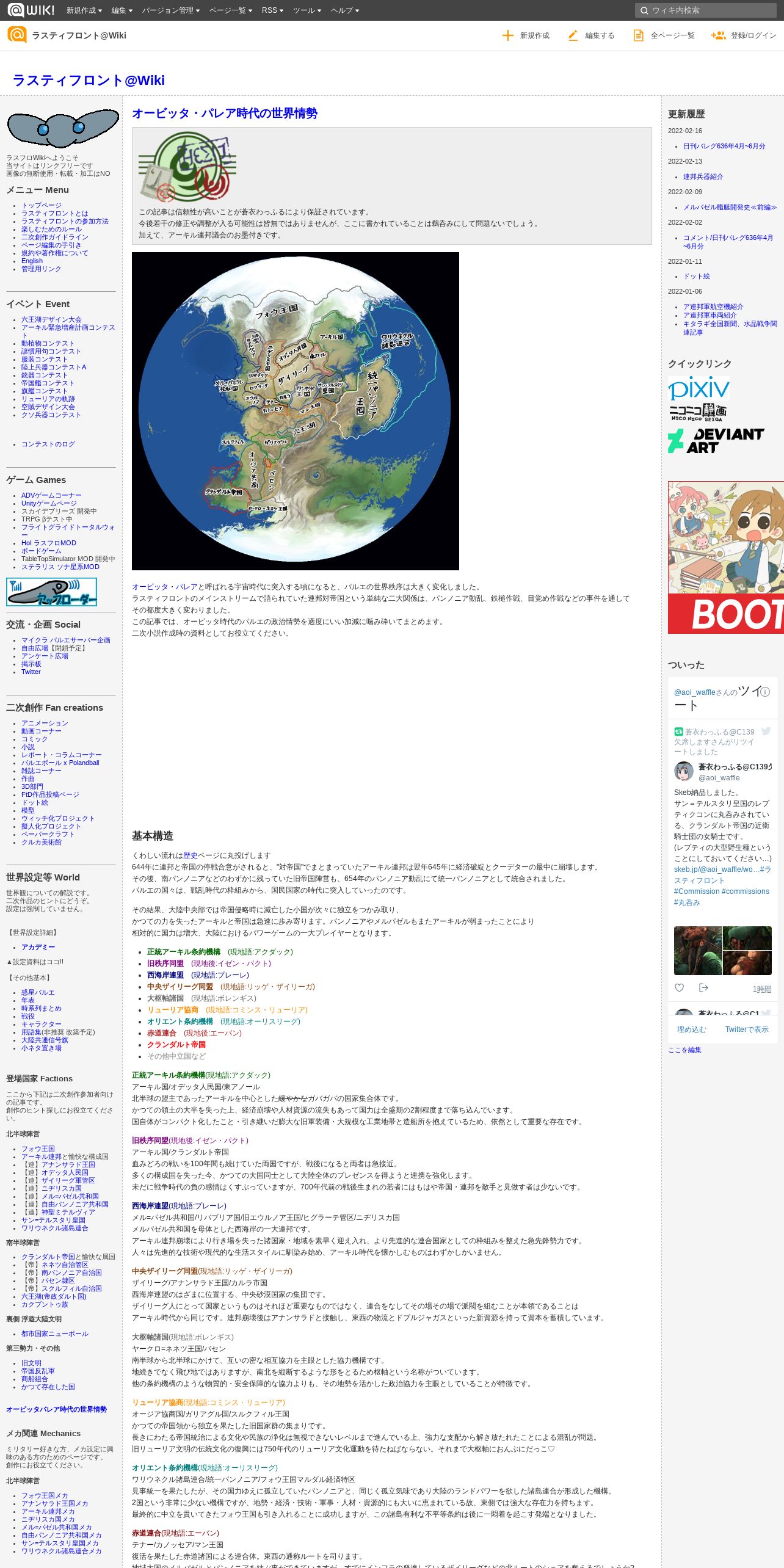Click the pencil 編集する icon
784x1568 pixels.
click(573, 35)
